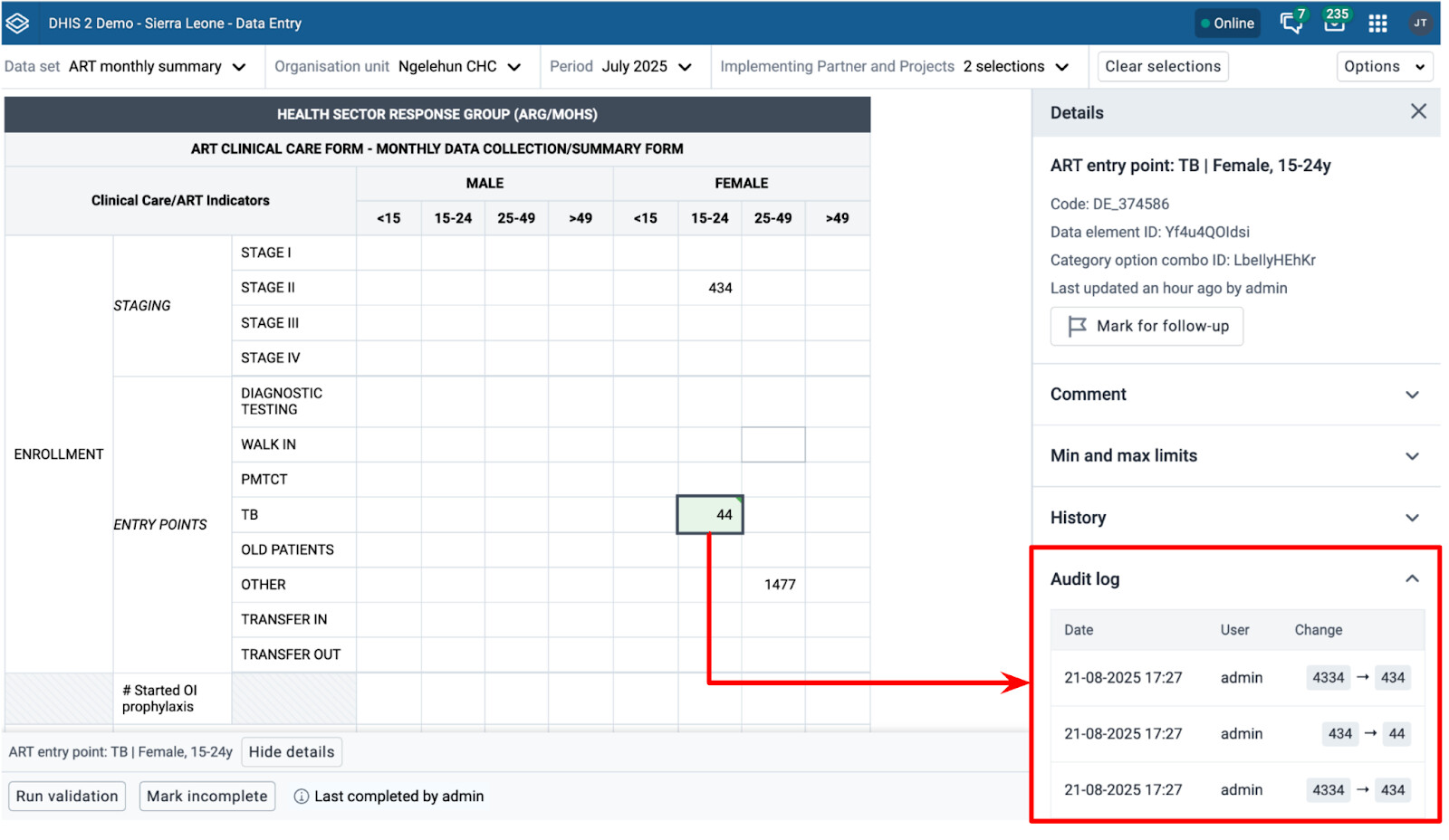Image resolution: width=1449 pixels, height=840 pixels.
Task: Open interpretations inbox icon showing 235
Action: pos(1335,24)
